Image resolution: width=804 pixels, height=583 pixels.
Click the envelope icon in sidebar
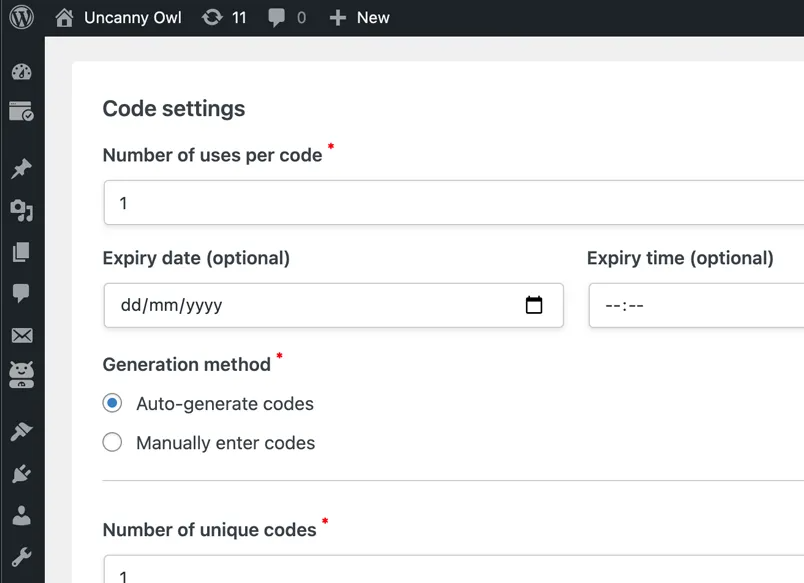point(21,335)
